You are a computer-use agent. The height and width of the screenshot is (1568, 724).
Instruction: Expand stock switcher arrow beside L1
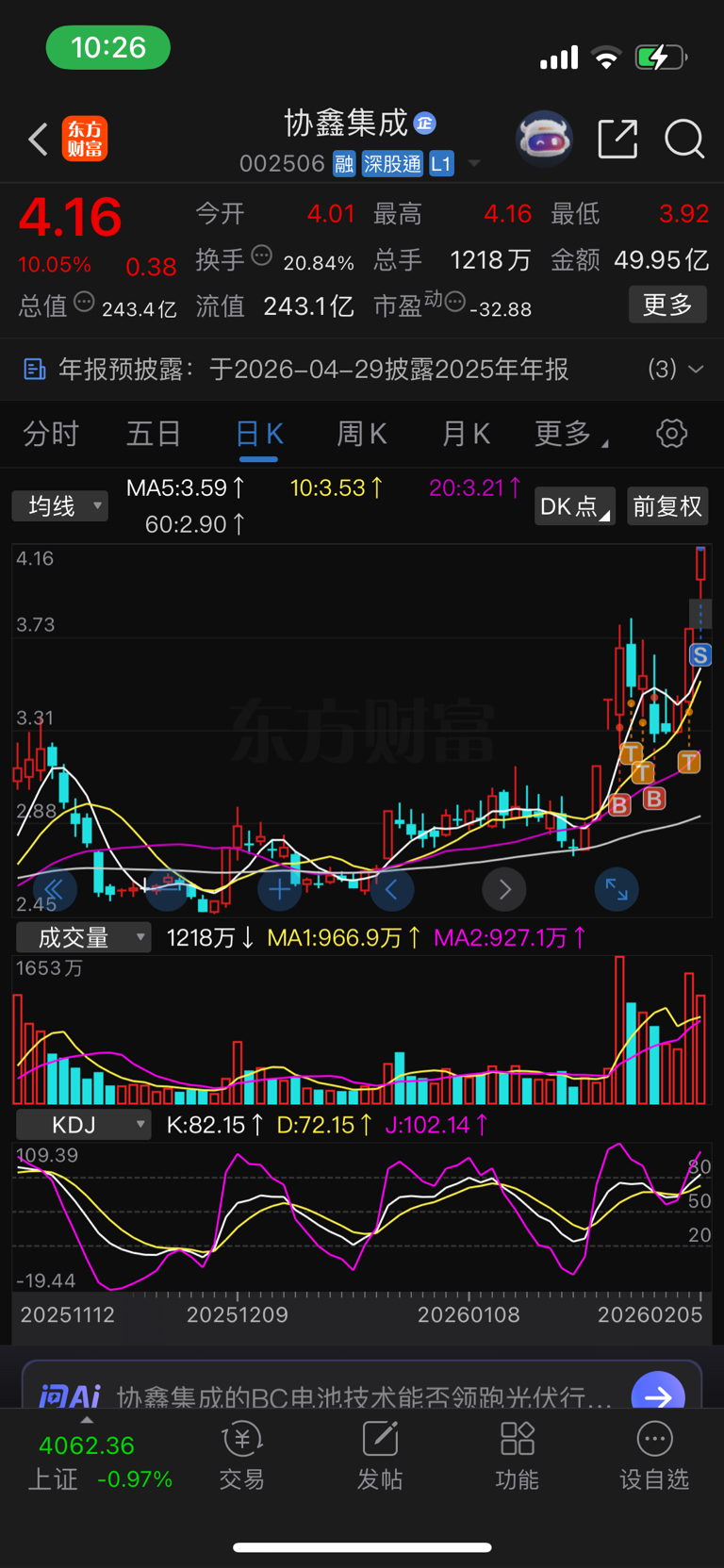tap(474, 164)
